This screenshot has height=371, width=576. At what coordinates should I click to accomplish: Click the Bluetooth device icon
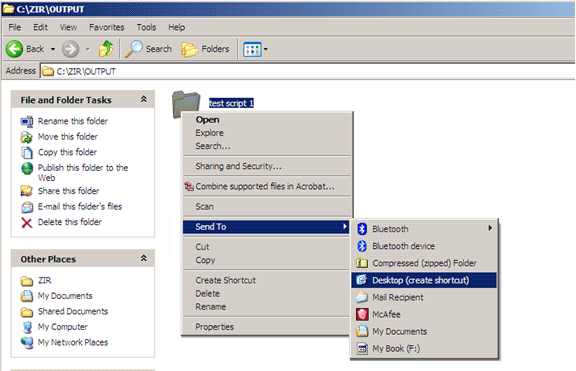pyautogui.click(x=362, y=246)
